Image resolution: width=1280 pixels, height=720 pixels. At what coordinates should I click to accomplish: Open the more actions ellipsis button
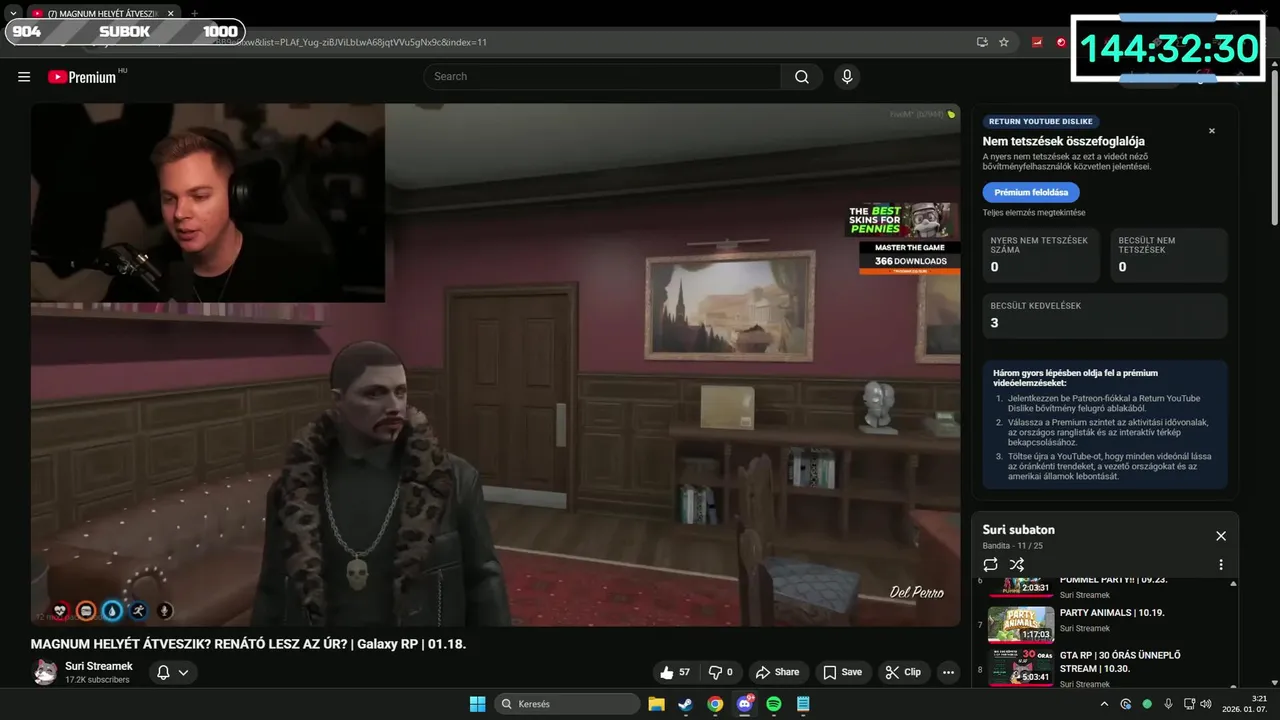coord(948,672)
